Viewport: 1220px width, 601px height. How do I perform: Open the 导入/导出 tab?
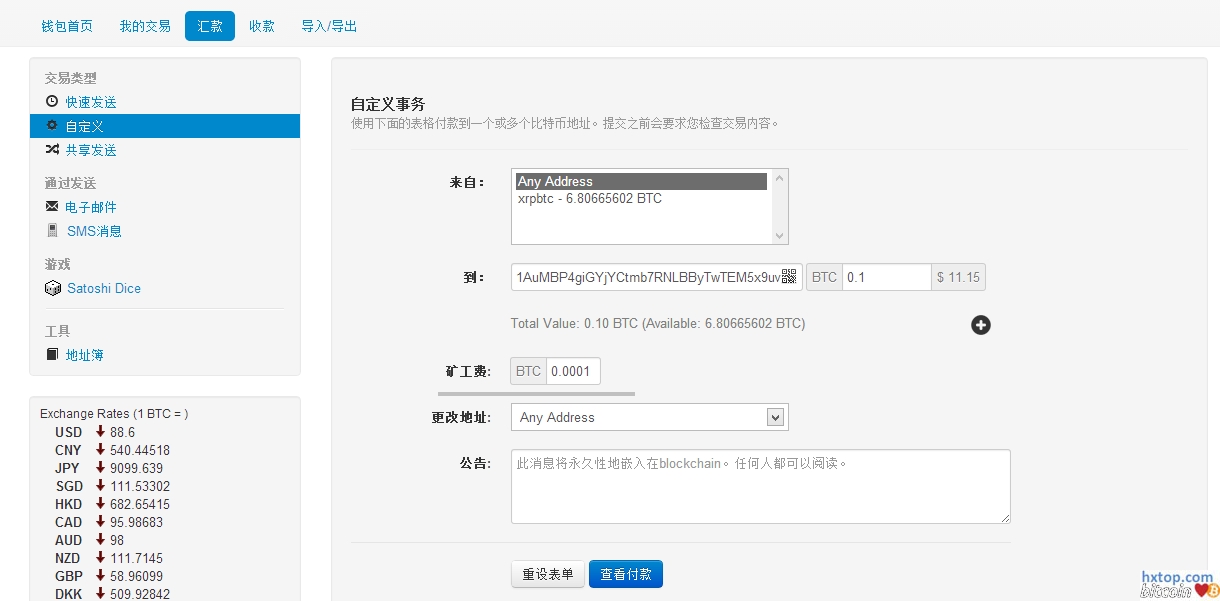point(329,26)
